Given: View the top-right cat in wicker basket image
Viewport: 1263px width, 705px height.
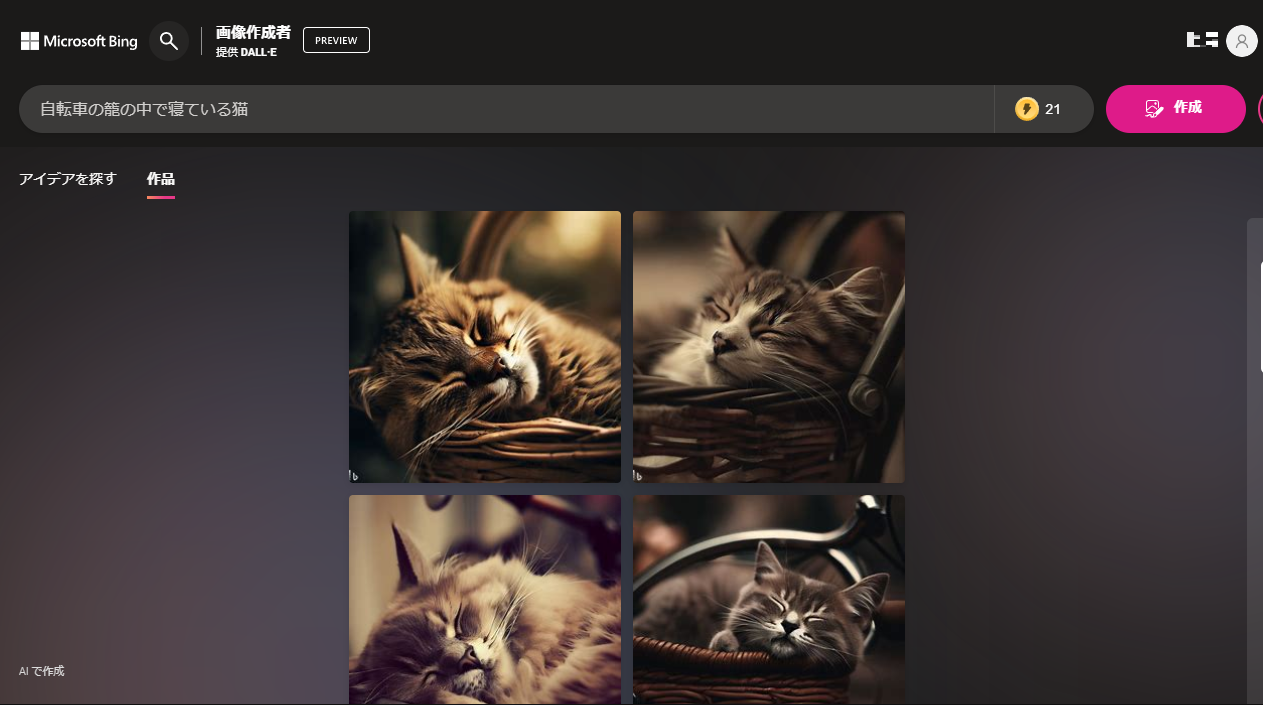Looking at the screenshot, I should point(768,346).
